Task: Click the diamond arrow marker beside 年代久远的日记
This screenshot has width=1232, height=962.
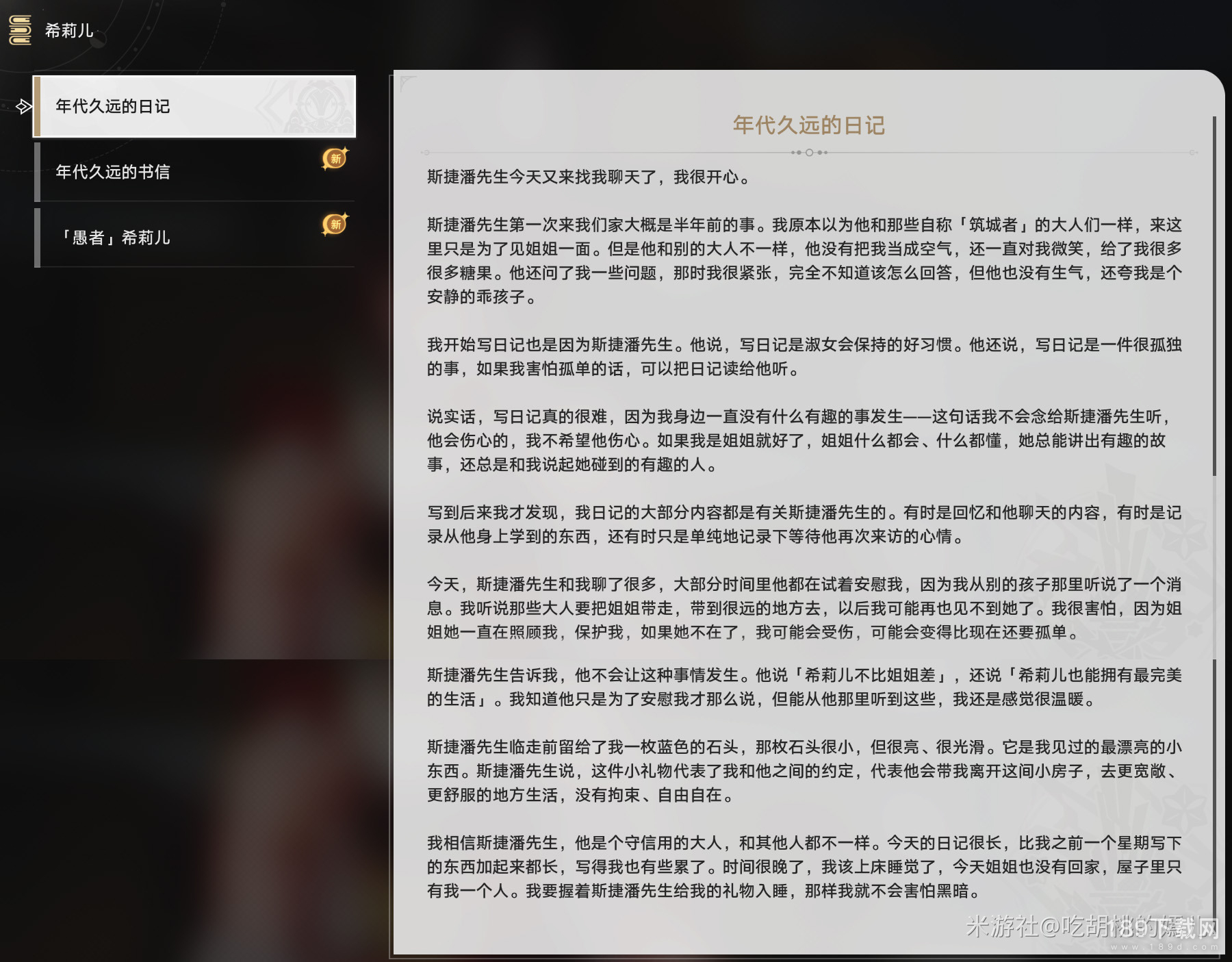Action: pos(24,106)
